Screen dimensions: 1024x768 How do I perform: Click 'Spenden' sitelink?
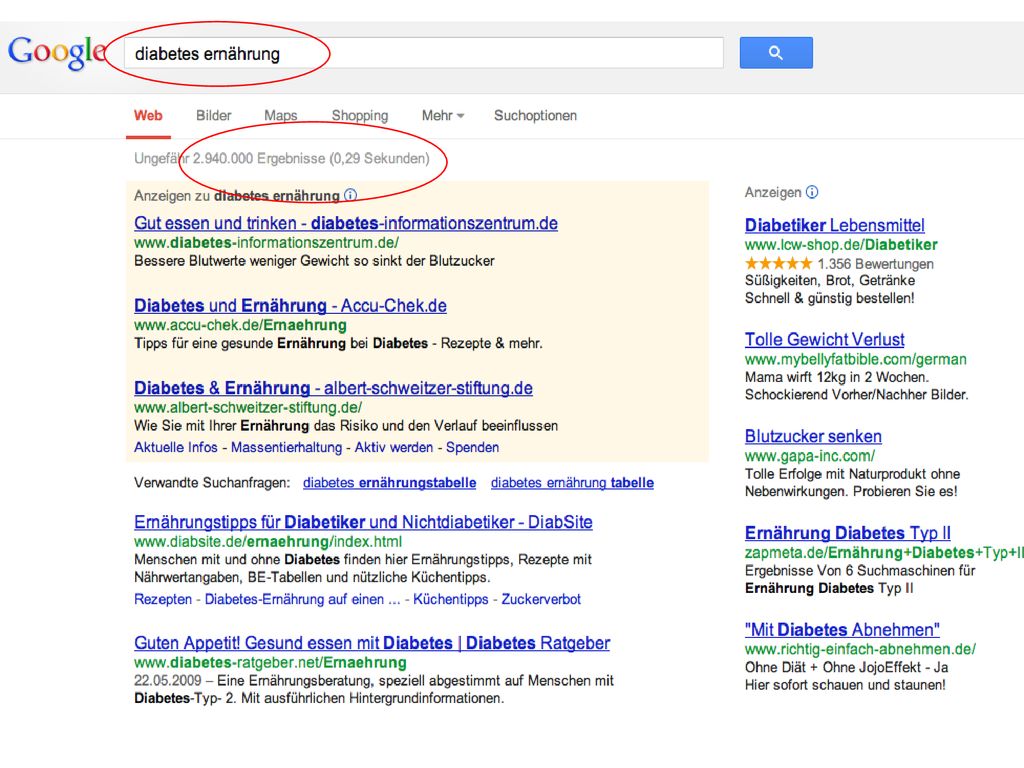pyautogui.click(x=473, y=447)
